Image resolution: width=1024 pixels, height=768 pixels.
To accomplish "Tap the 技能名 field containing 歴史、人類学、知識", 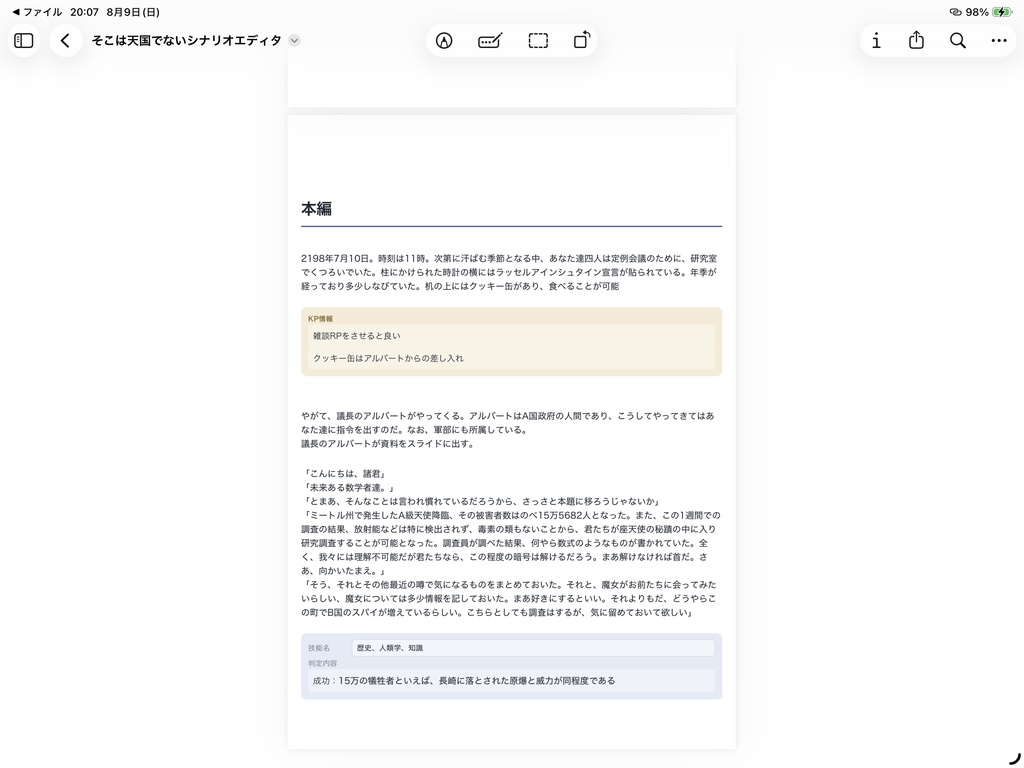I will 533,648.
